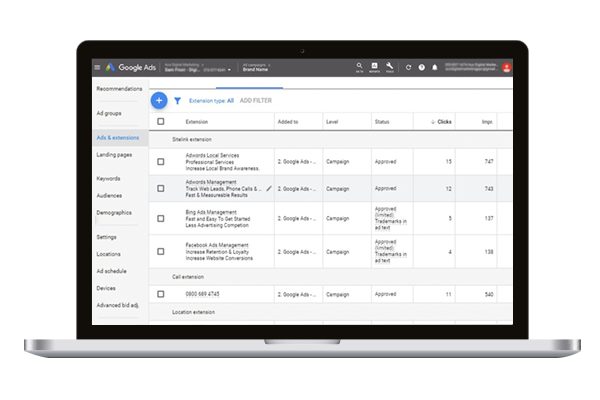Viewport: 600px width, 400px height.
Task: Check the 0800 689 4745 call extension checkbox
Action: coord(161,294)
